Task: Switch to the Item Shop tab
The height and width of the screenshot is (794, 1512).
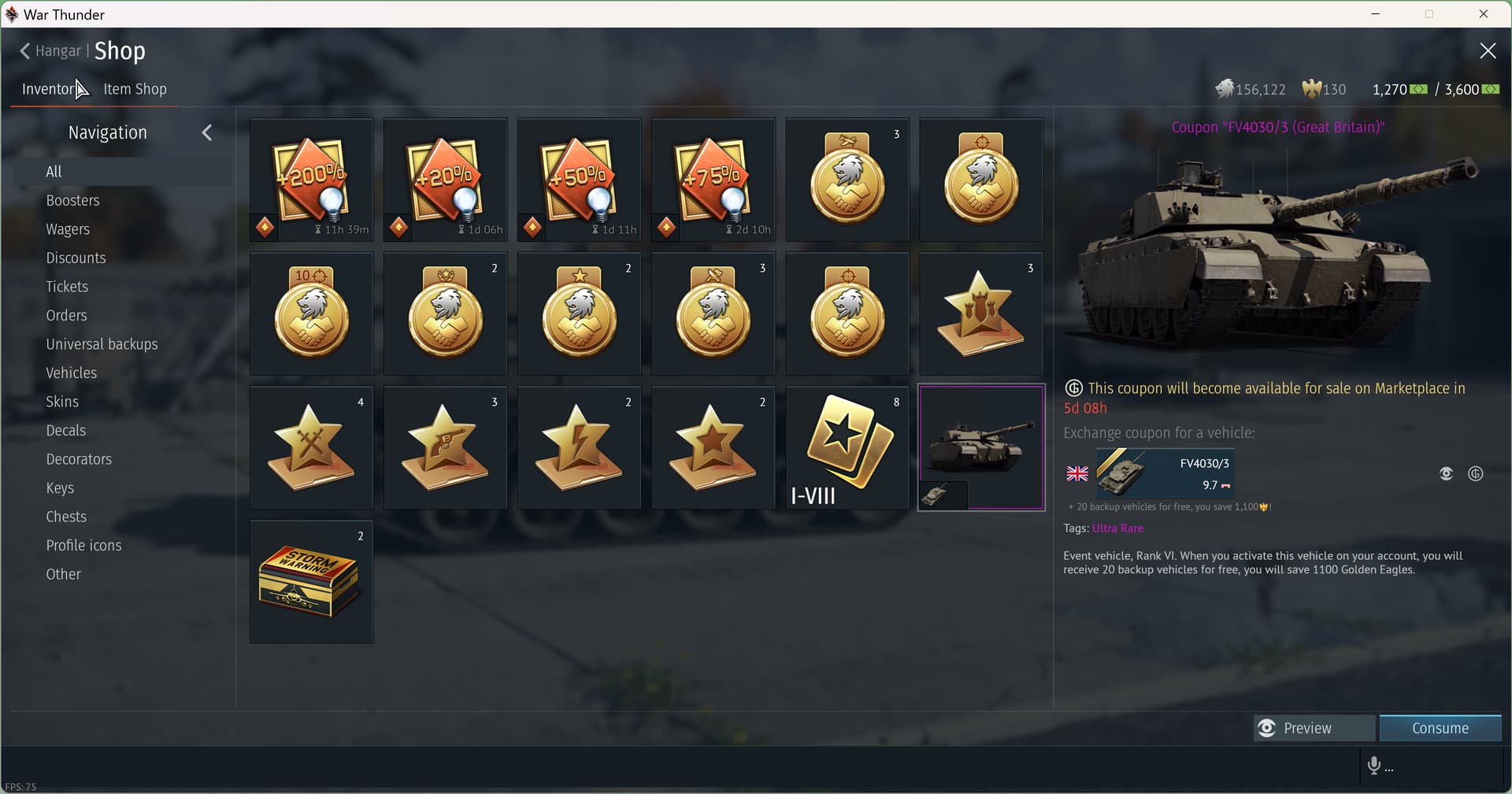Action: pos(135,89)
